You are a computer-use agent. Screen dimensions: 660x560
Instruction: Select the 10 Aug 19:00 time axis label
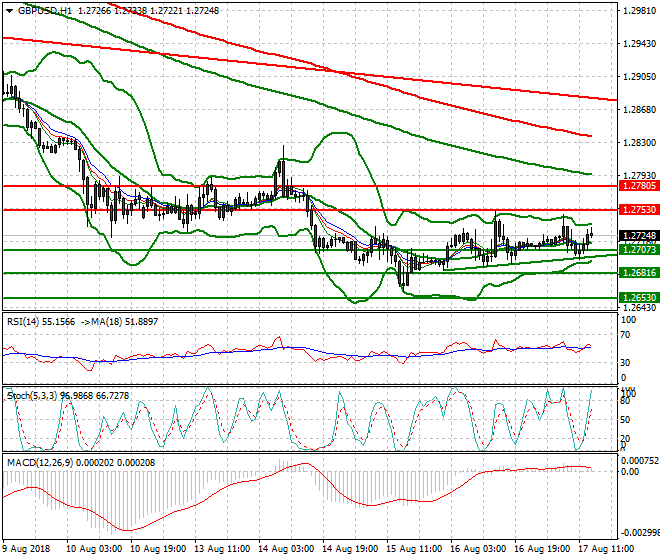tap(158, 549)
